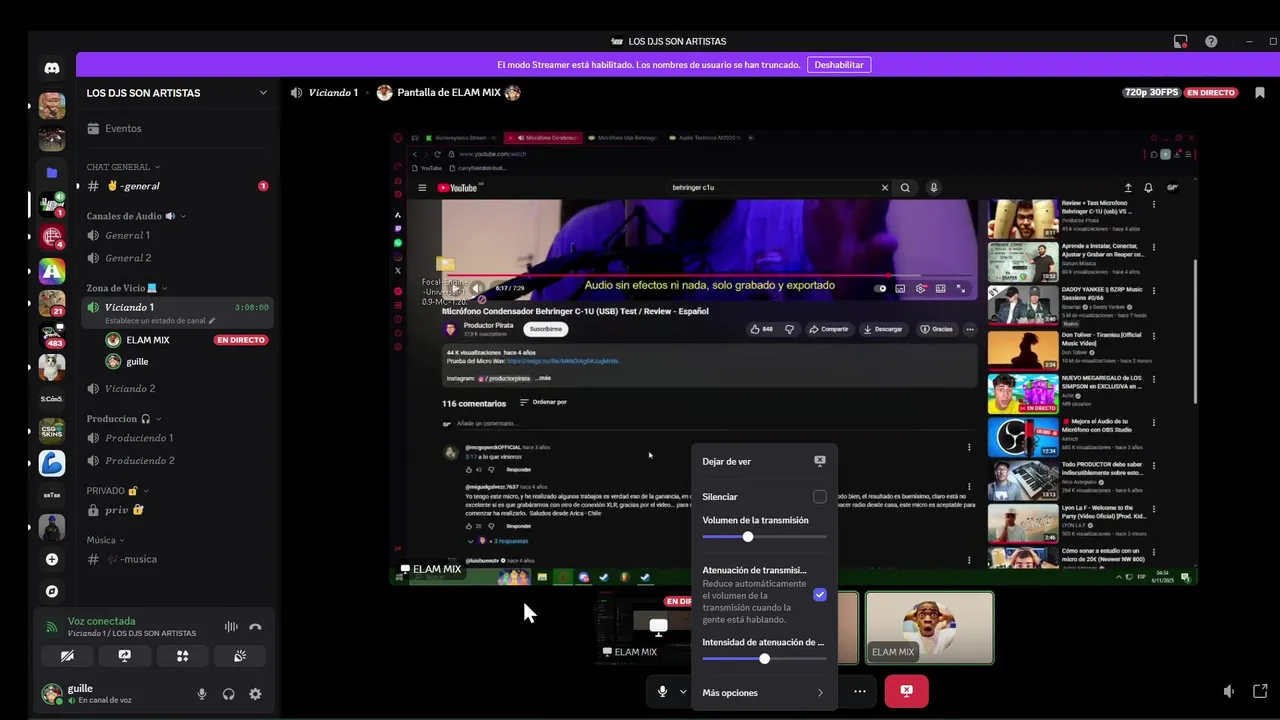1280x720 pixels.
Task: Toggle camera on in voice panel
Action: [x=67, y=656]
